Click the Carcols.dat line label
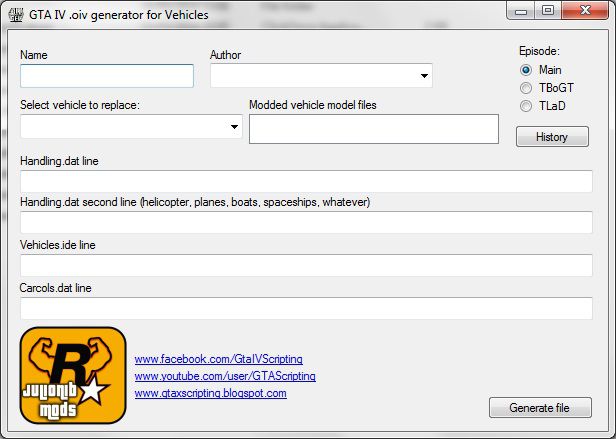 55,288
